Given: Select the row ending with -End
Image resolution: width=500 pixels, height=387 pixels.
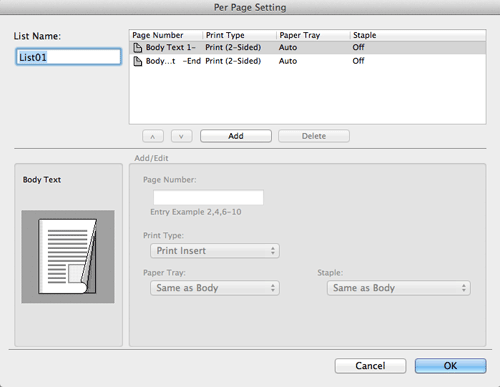Looking at the screenshot, I should [x=307, y=61].
